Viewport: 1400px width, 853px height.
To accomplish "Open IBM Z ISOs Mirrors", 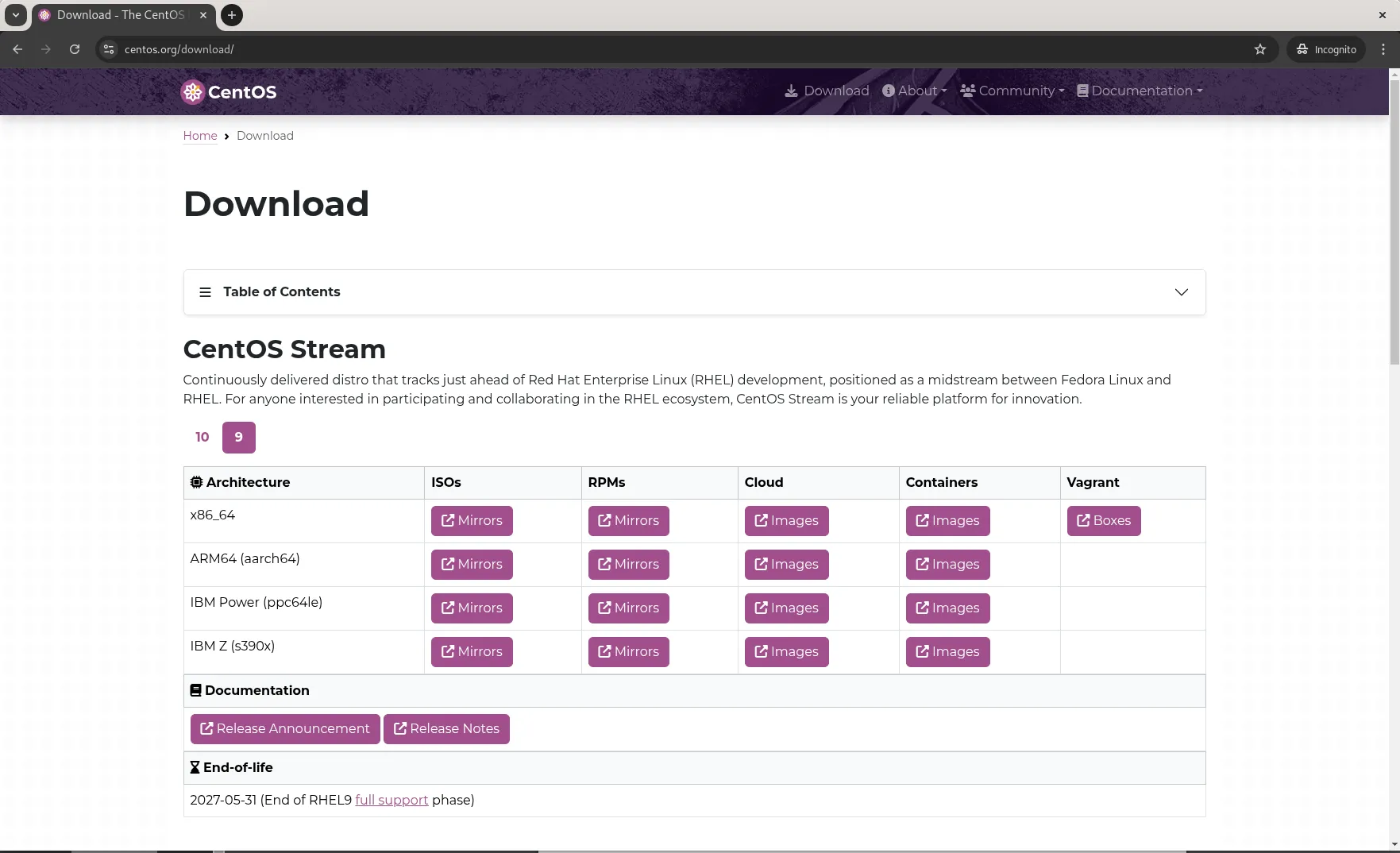I will (472, 652).
